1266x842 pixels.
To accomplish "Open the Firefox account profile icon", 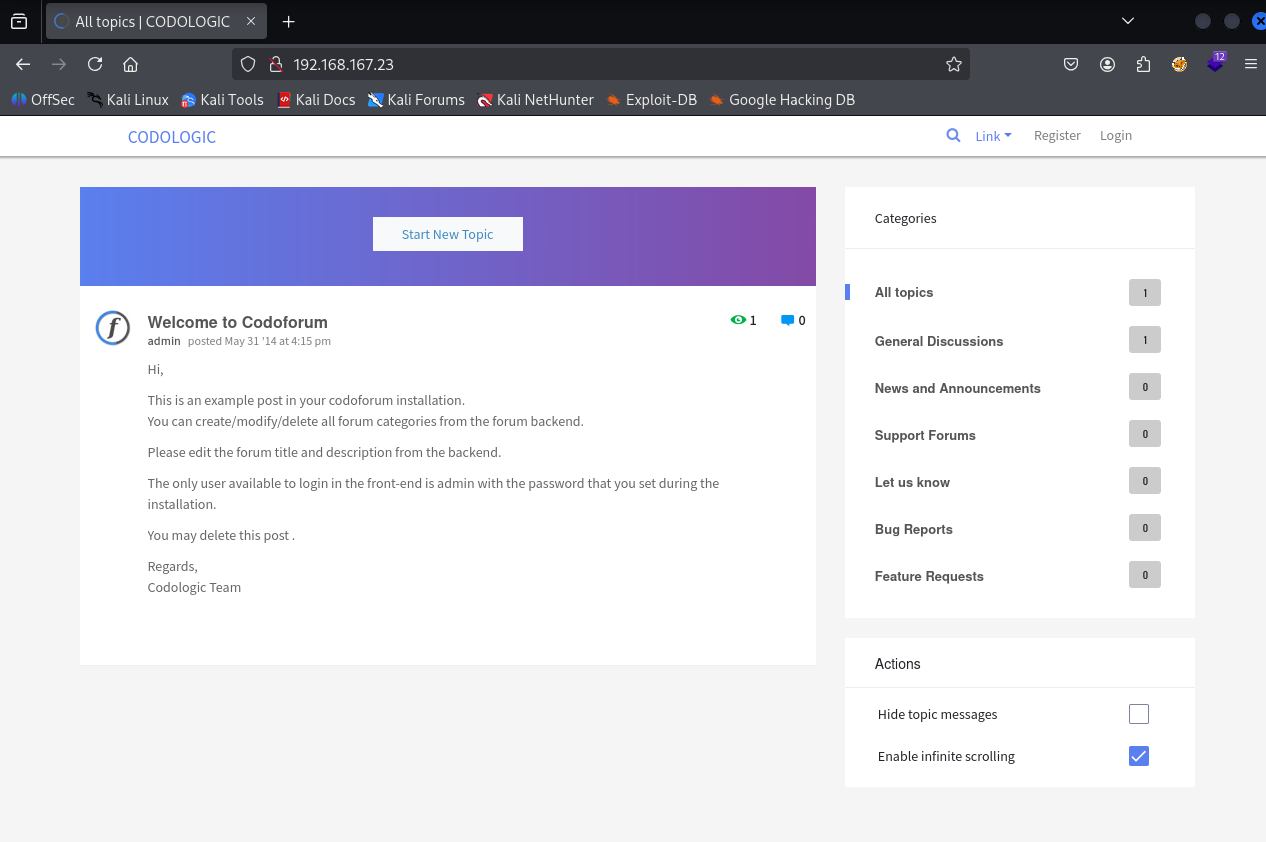I will pos(1107,64).
